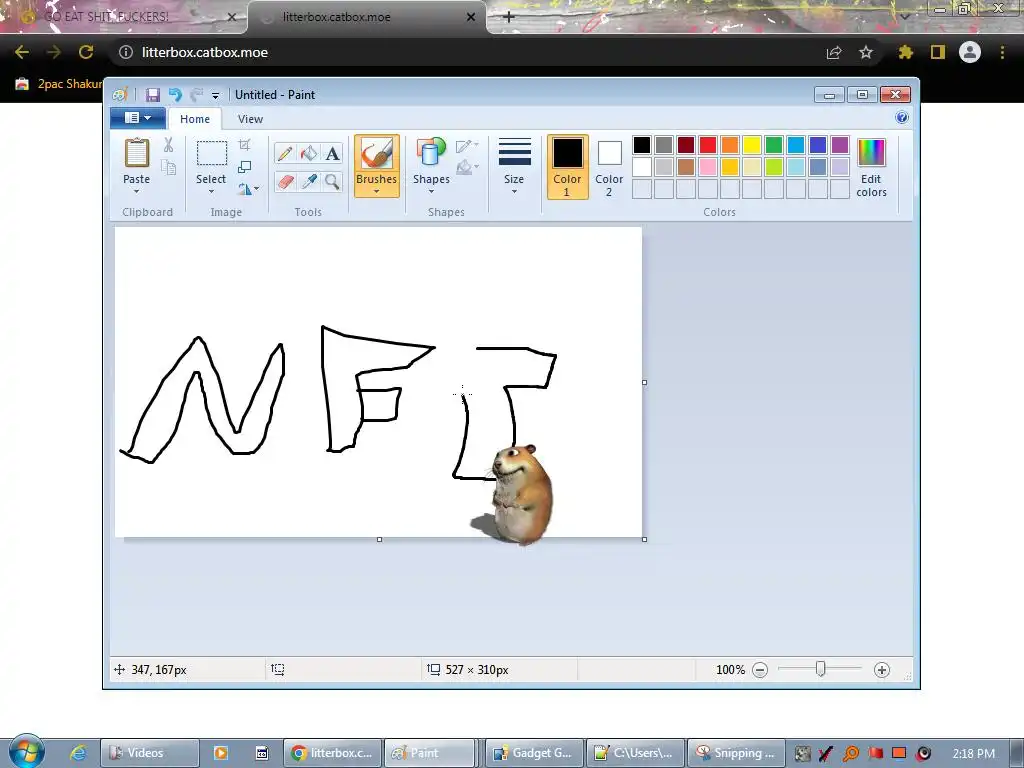Click the 2:18 PM taskbar clock
Viewport: 1024px width, 768px height.
[974, 753]
